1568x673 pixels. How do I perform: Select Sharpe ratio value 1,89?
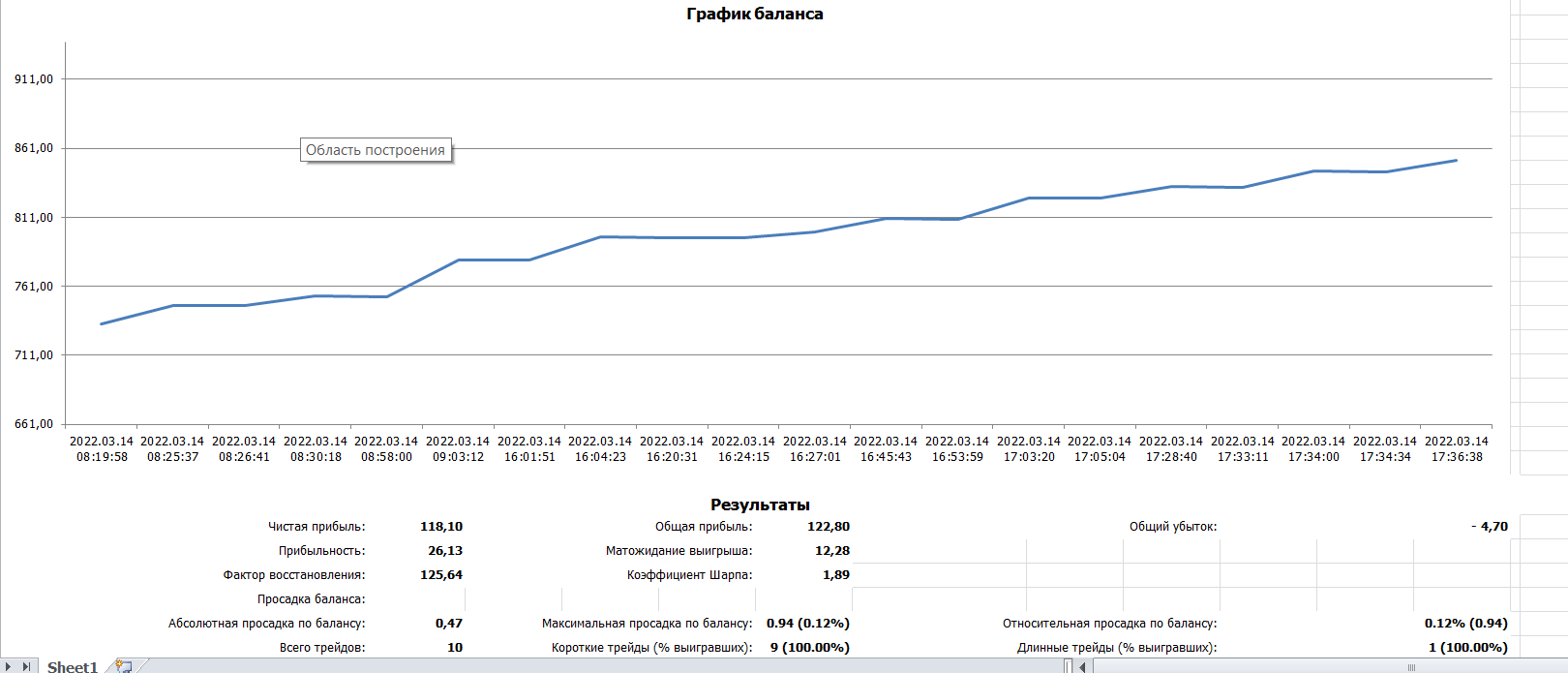point(836,575)
